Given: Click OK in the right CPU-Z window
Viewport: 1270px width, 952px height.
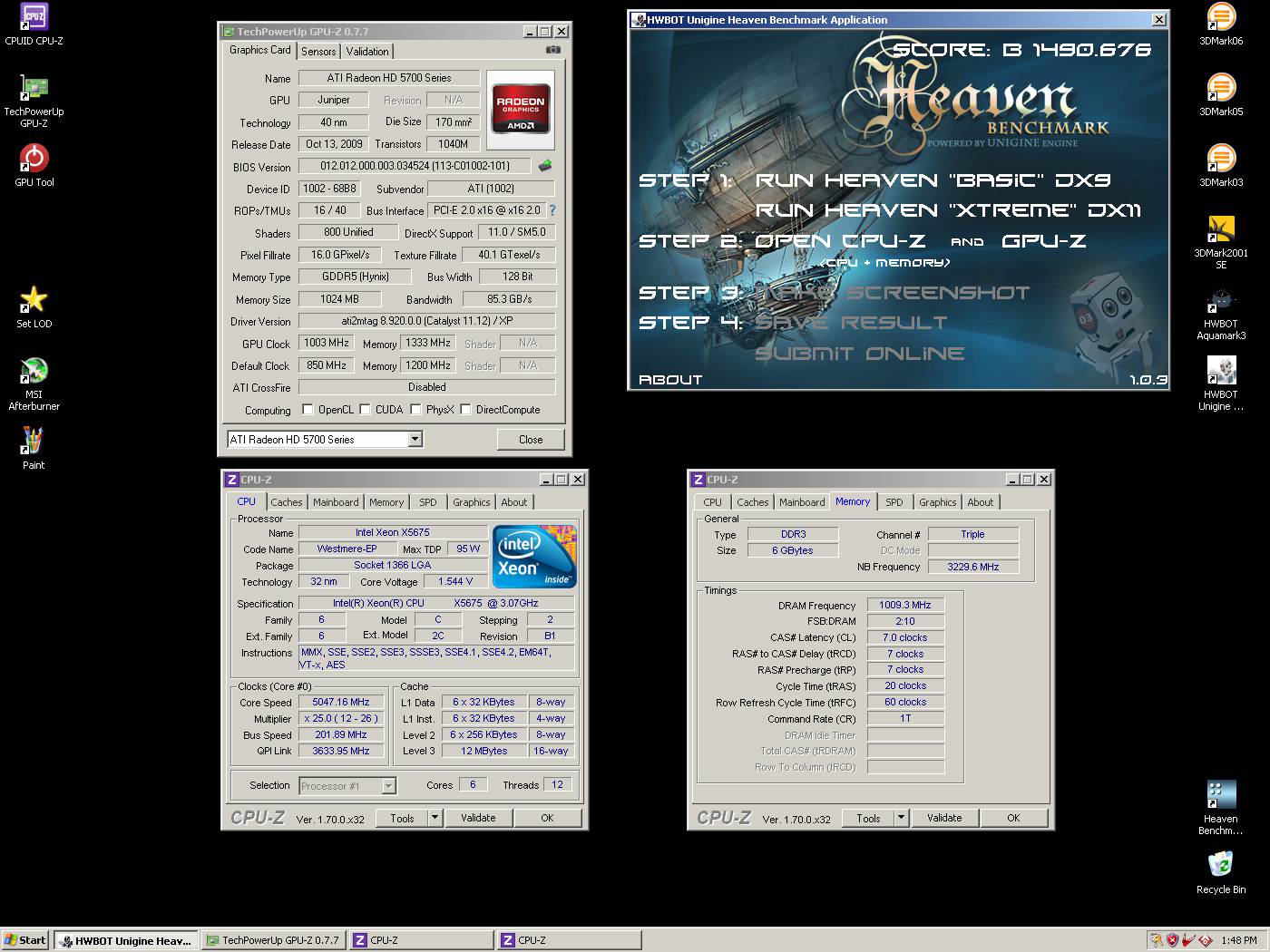Looking at the screenshot, I should [1013, 818].
